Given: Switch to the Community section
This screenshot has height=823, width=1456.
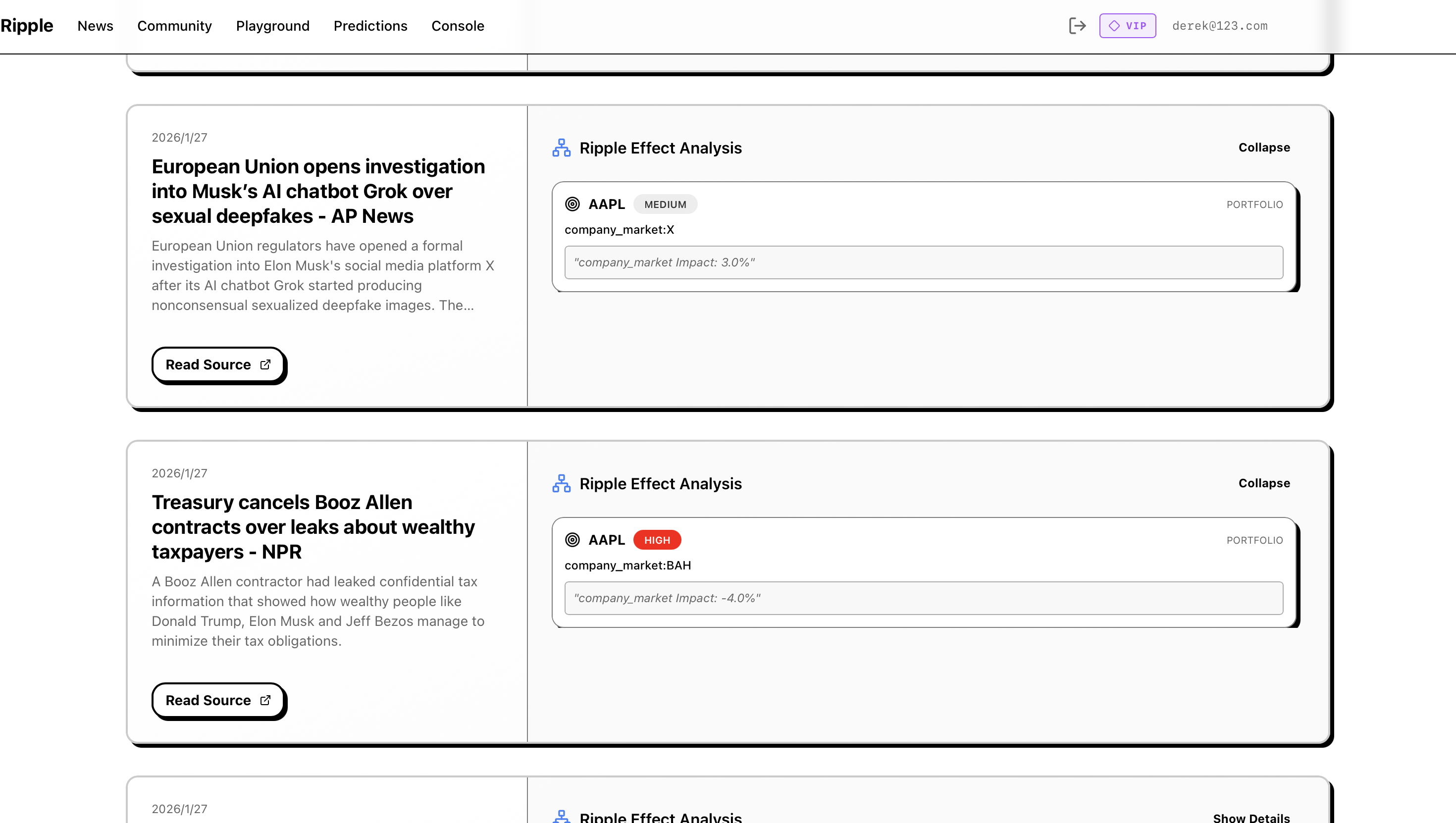Looking at the screenshot, I should [x=175, y=25].
